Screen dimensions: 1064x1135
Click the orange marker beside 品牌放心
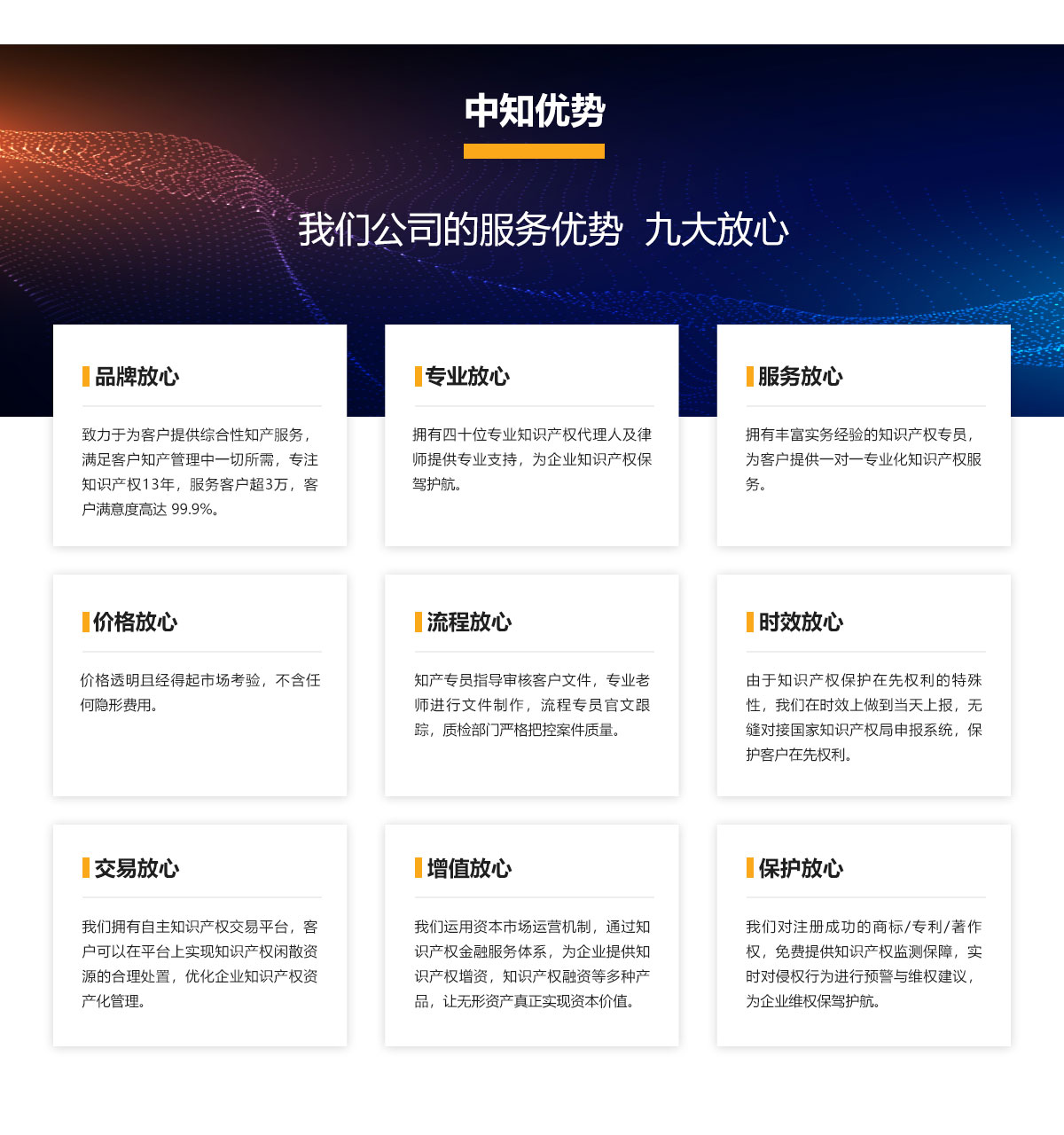[85, 375]
